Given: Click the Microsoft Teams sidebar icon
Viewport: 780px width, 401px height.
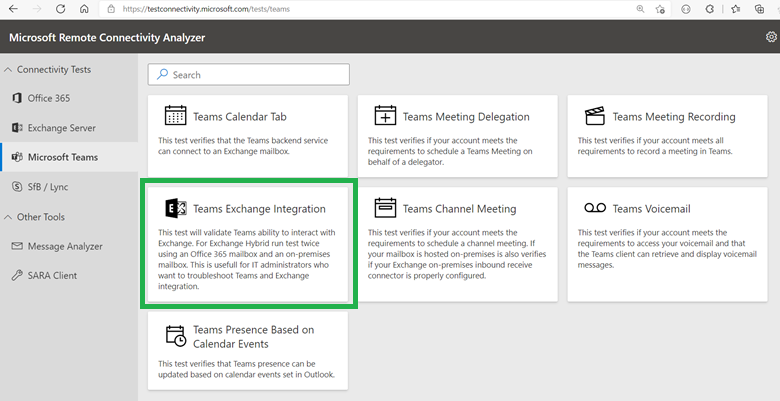Looking at the screenshot, I should (x=17, y=157).
